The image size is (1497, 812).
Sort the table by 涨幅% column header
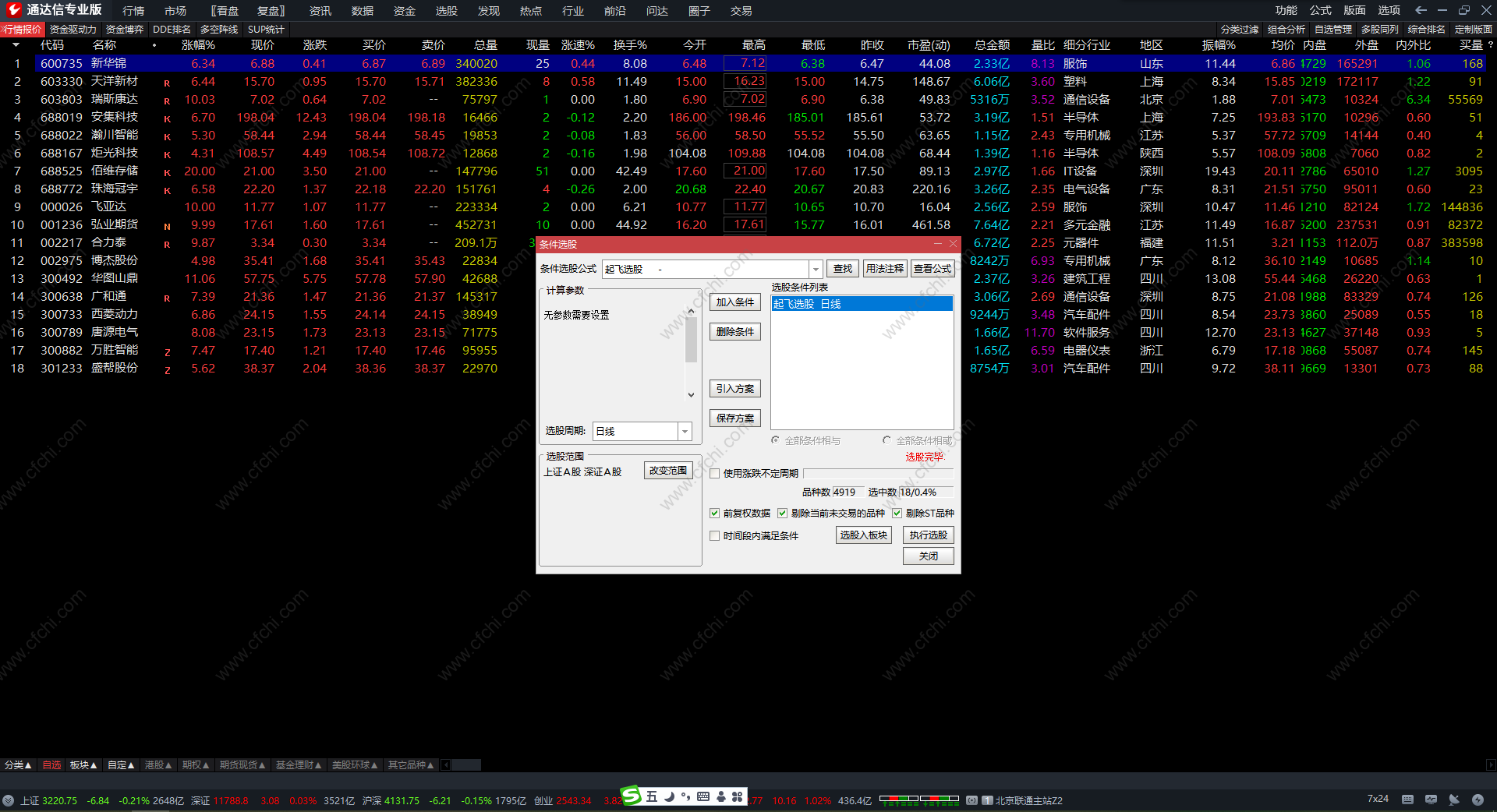198,45
